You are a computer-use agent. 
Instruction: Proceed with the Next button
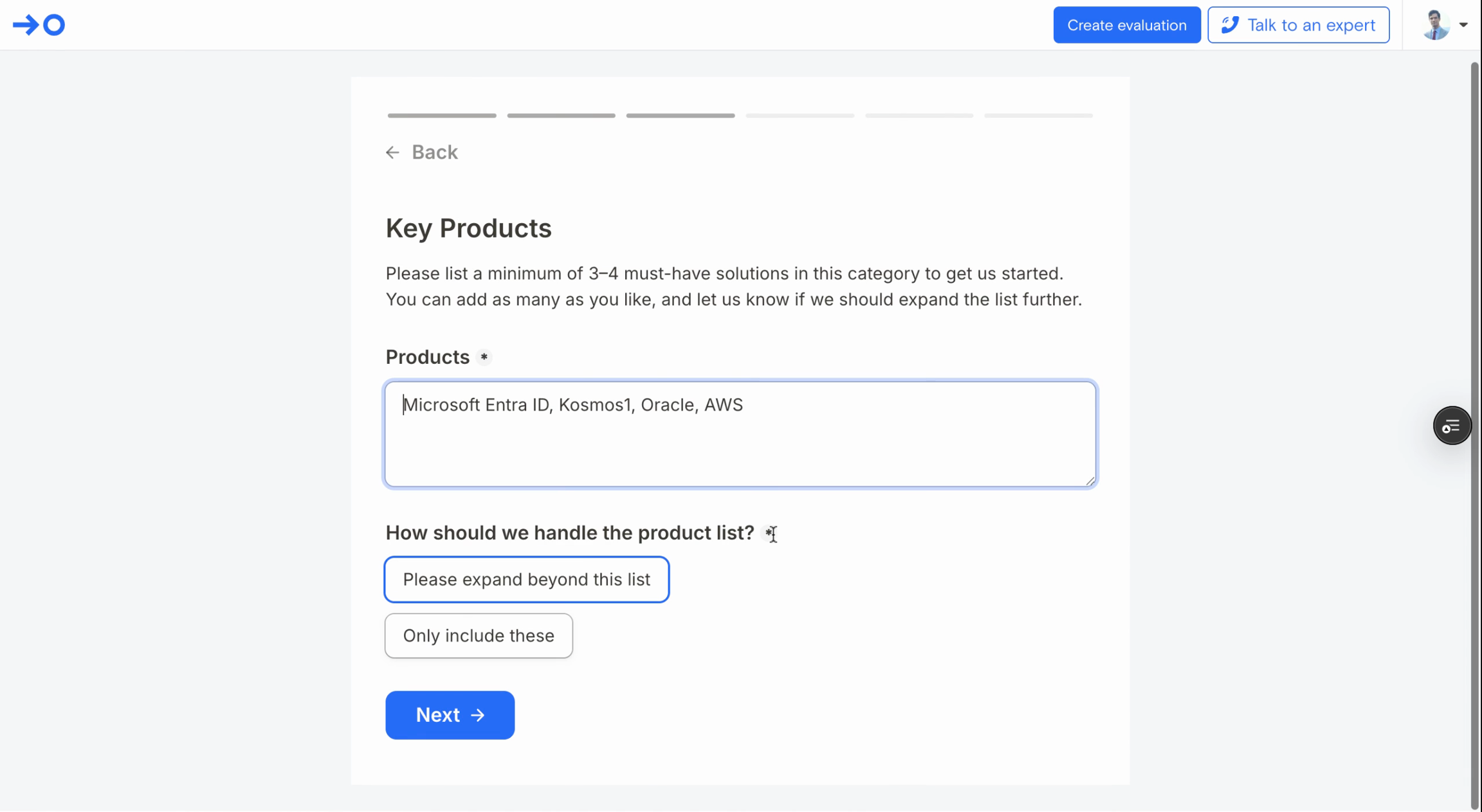pos(450,715)
